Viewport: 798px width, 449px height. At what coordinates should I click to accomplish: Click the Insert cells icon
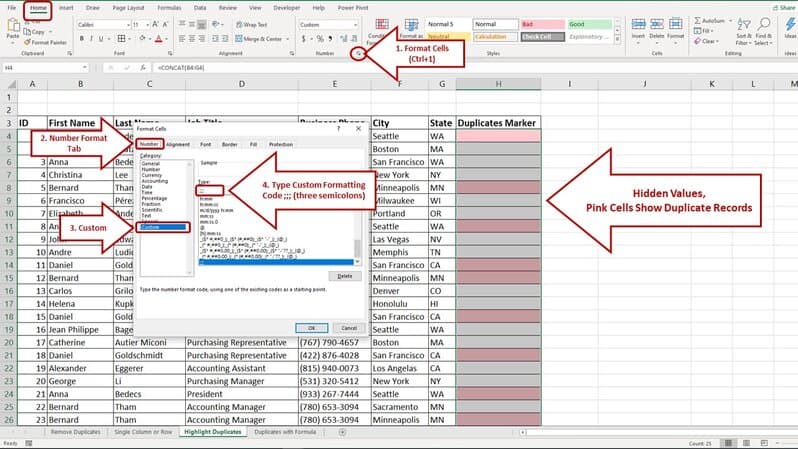click(638, 24)
